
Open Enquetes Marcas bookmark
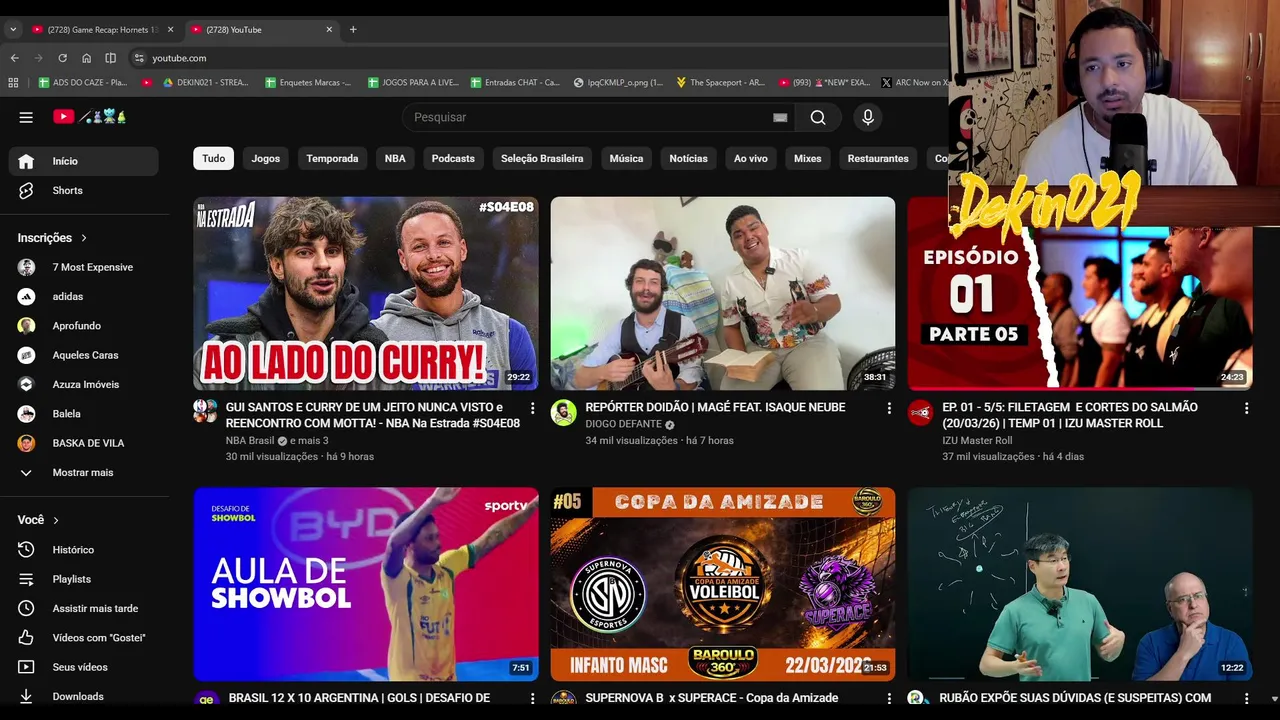click(x=308, y=83)
